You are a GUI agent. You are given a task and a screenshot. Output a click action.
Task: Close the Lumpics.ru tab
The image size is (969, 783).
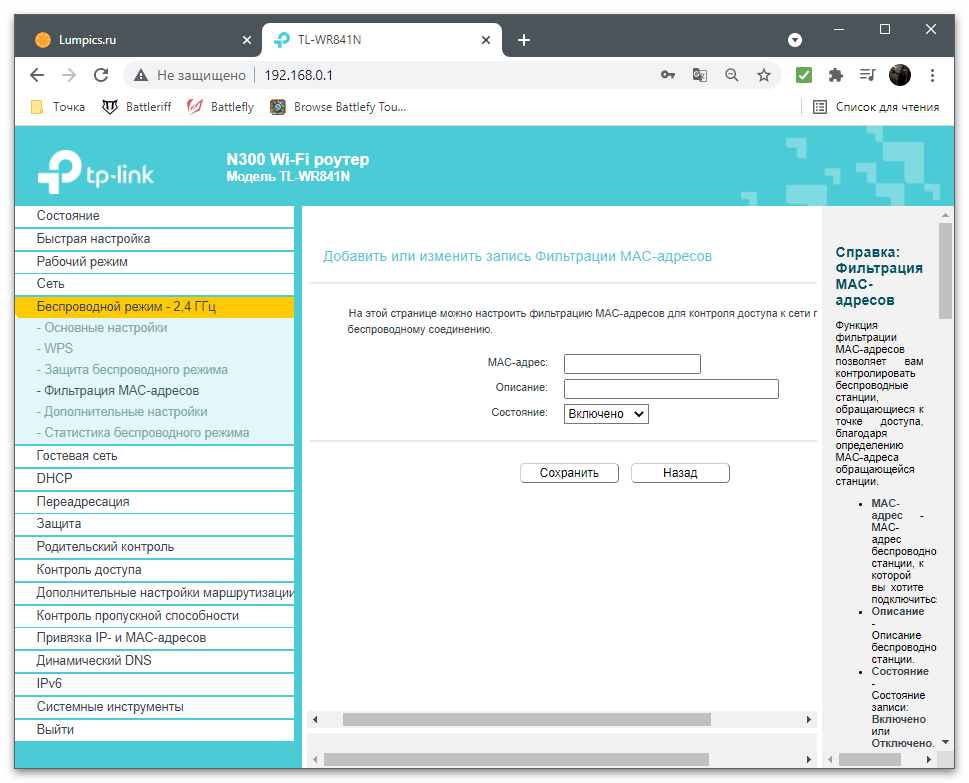247,40
